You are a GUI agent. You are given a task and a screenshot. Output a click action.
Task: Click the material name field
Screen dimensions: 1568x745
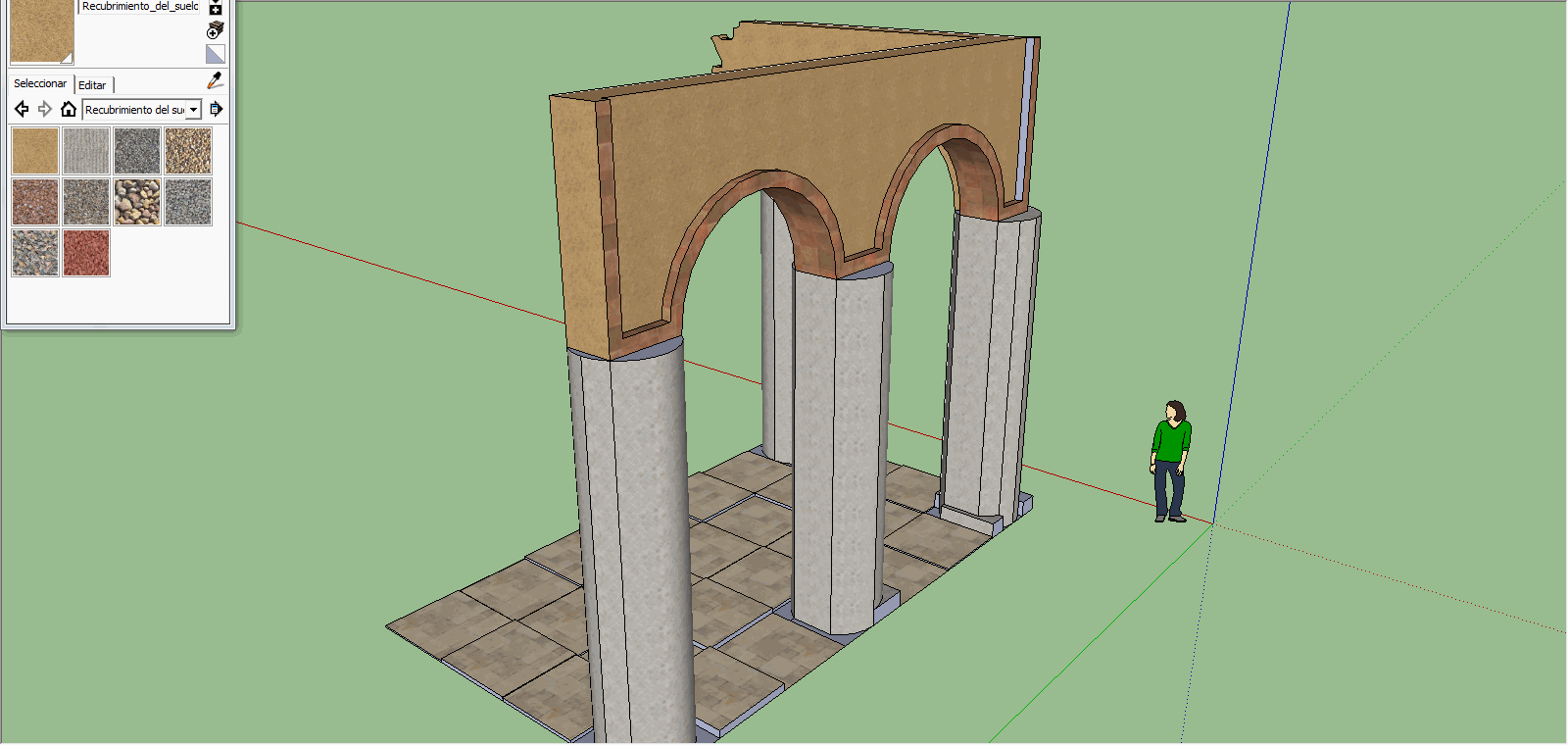click(139, 7)
